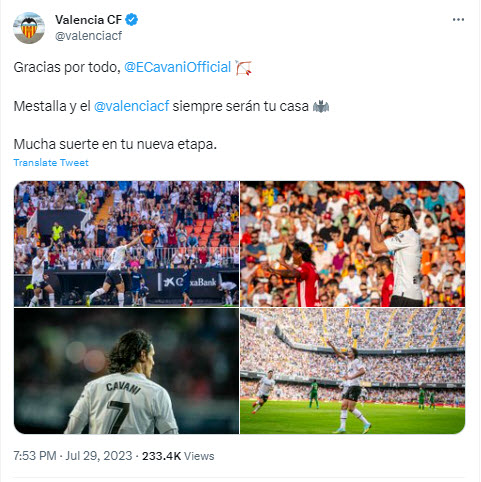Screen dimensions: 481x482
Task: Open the @valenciacf mention in tweet text
Action: tap(132, 106)
